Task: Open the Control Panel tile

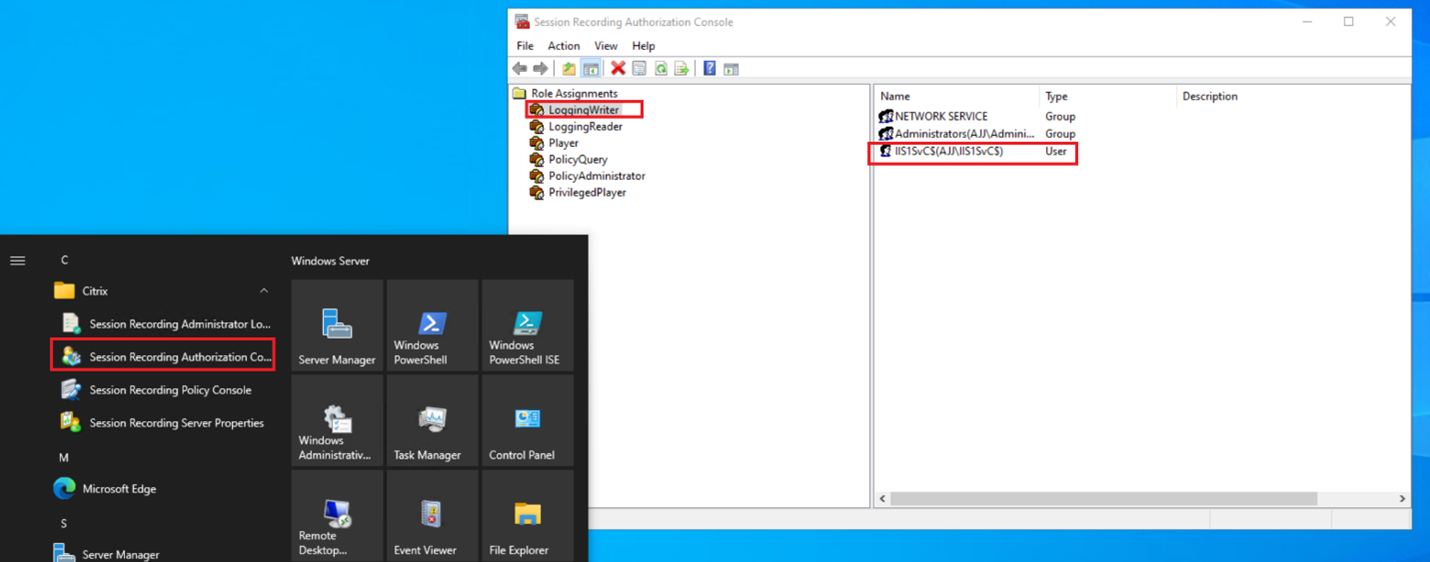Action: tap(527, 421)
